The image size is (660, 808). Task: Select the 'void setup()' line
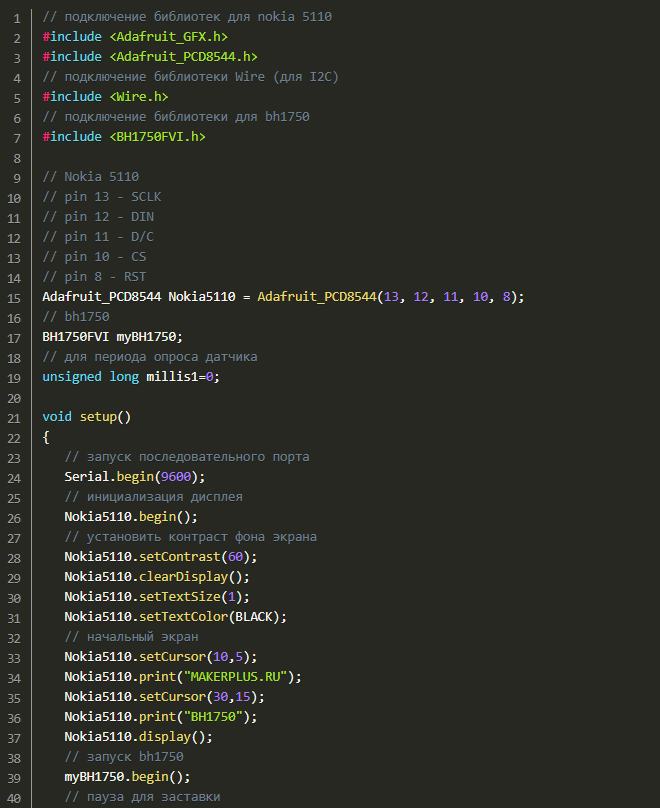click(87, 417)
